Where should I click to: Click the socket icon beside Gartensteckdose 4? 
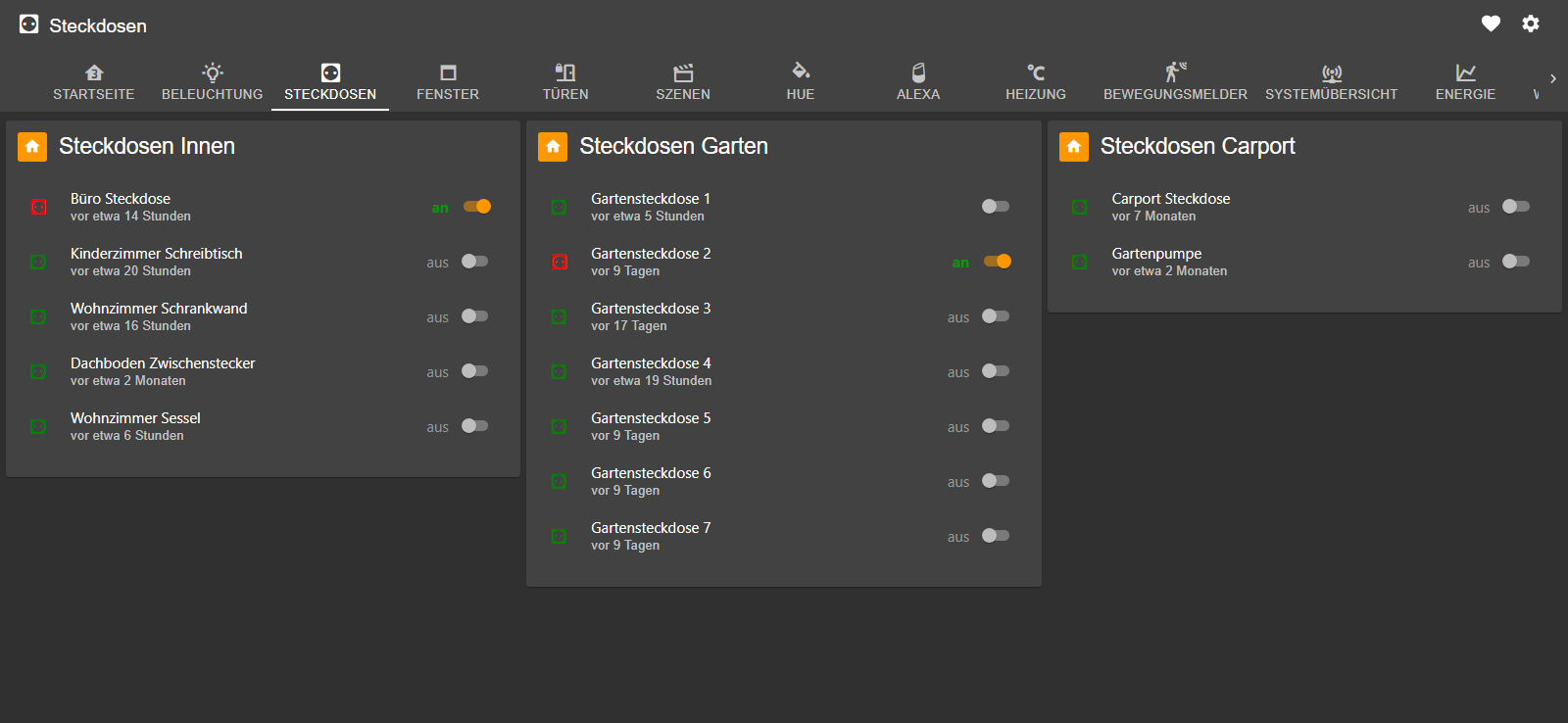pos(559,371)
